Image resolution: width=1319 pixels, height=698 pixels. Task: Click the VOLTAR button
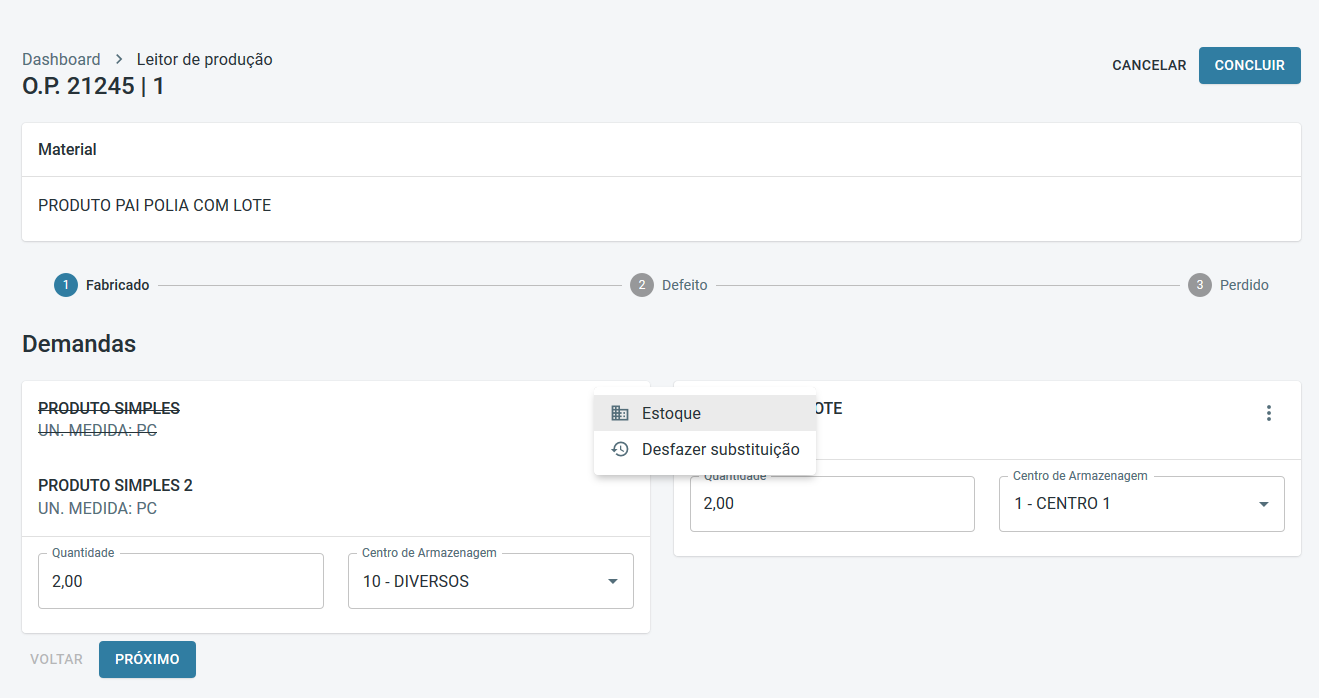[x=56, y=660]
